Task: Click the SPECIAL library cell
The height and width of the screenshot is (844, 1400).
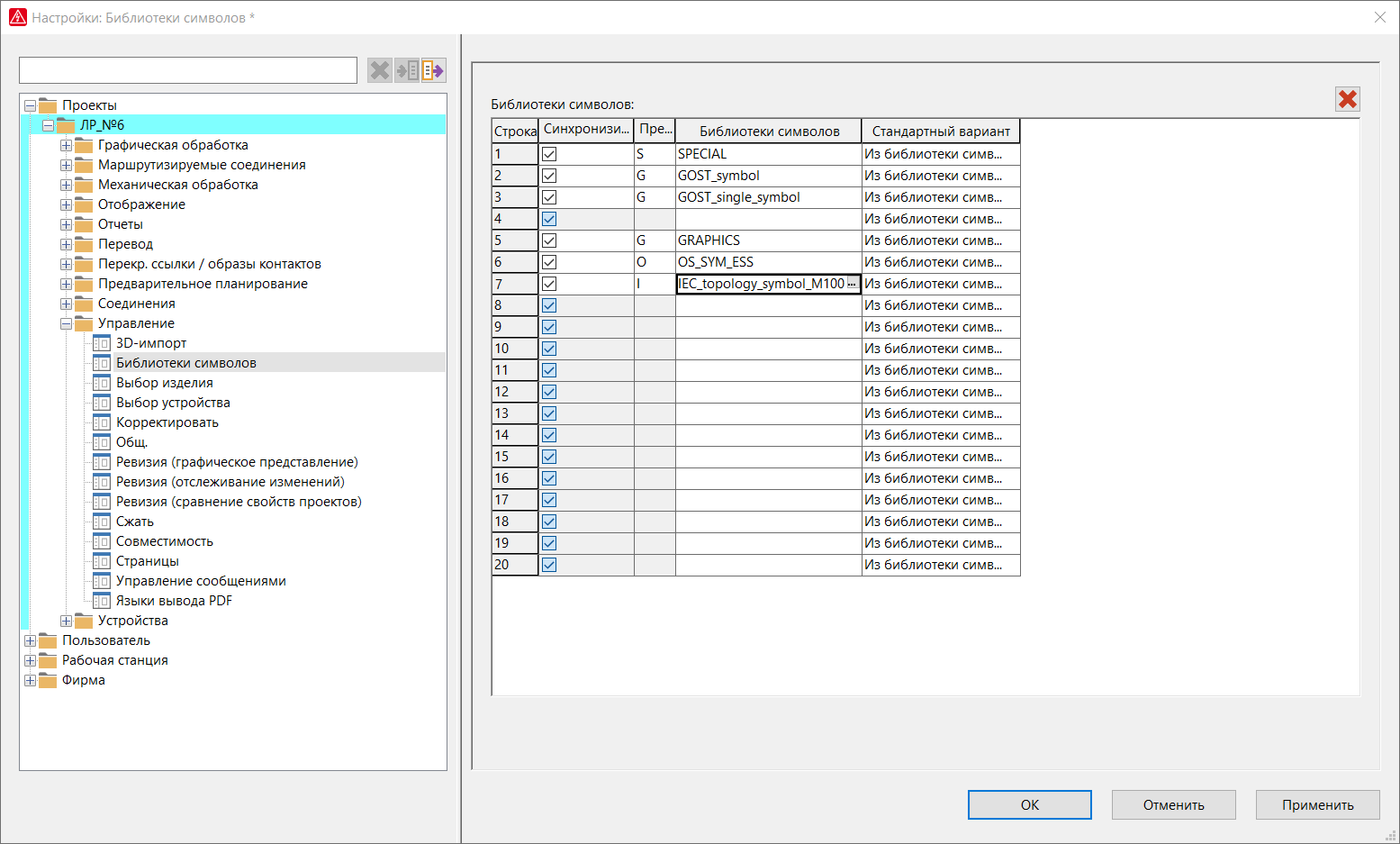Action: (x=769, y=154)
